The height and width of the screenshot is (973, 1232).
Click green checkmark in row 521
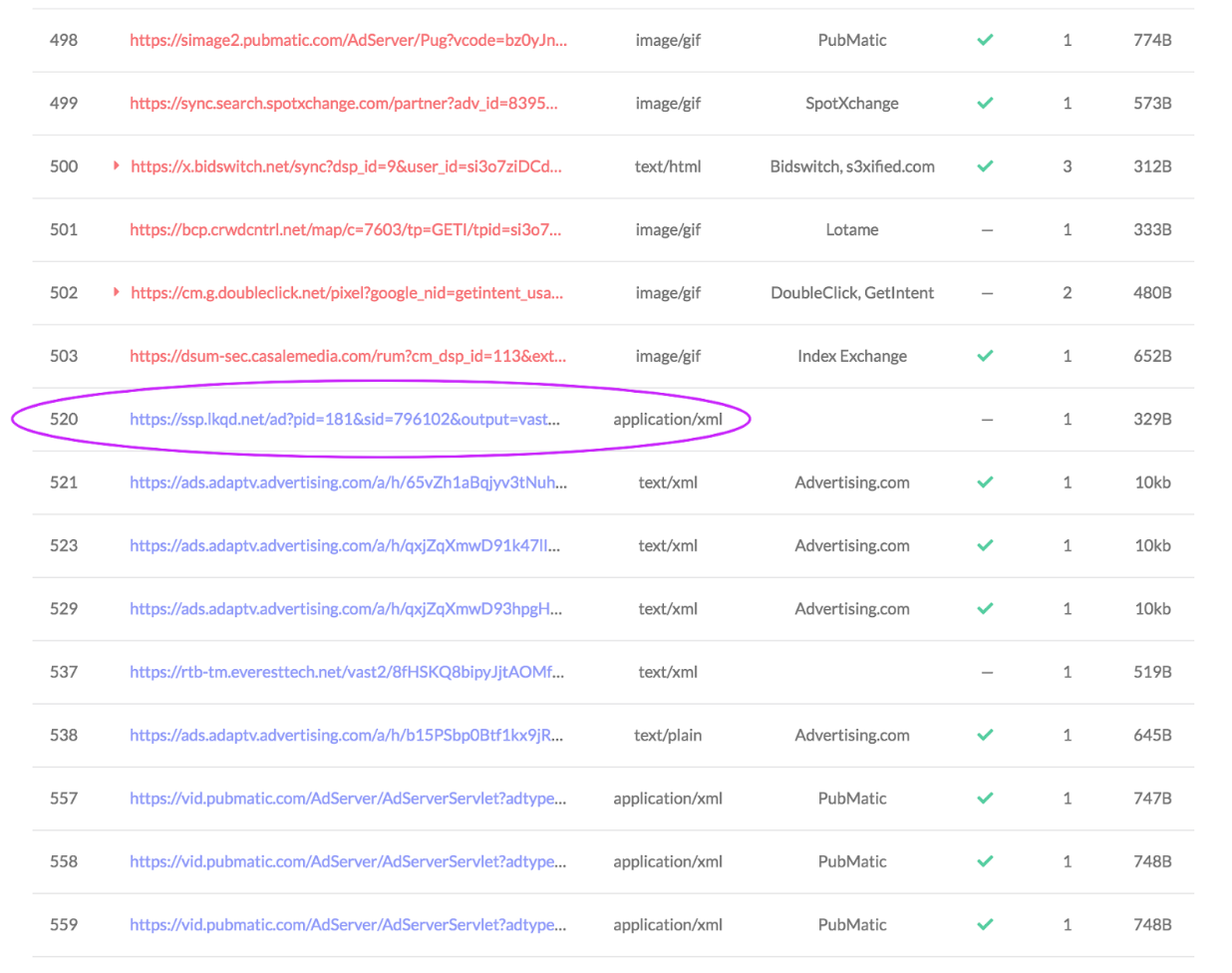pyautogui.click(x=985, y=483)
